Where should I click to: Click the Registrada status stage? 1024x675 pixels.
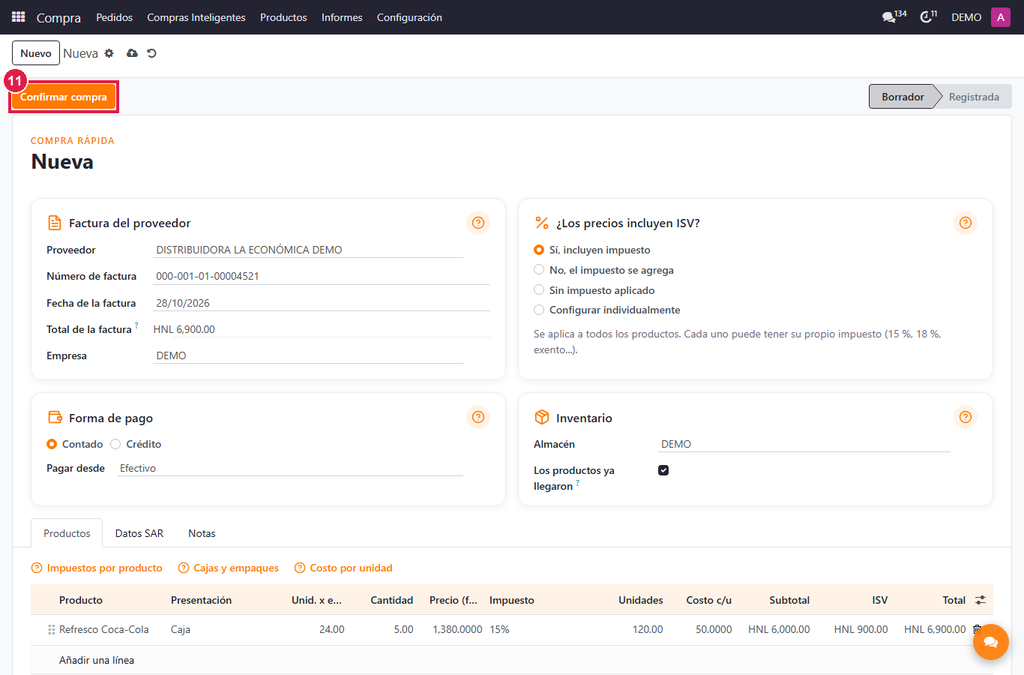(974, 97)
